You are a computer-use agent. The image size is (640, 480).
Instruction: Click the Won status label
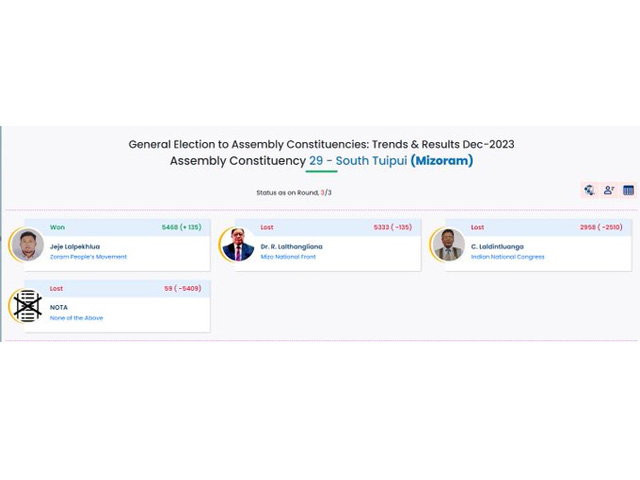point(57,227)
